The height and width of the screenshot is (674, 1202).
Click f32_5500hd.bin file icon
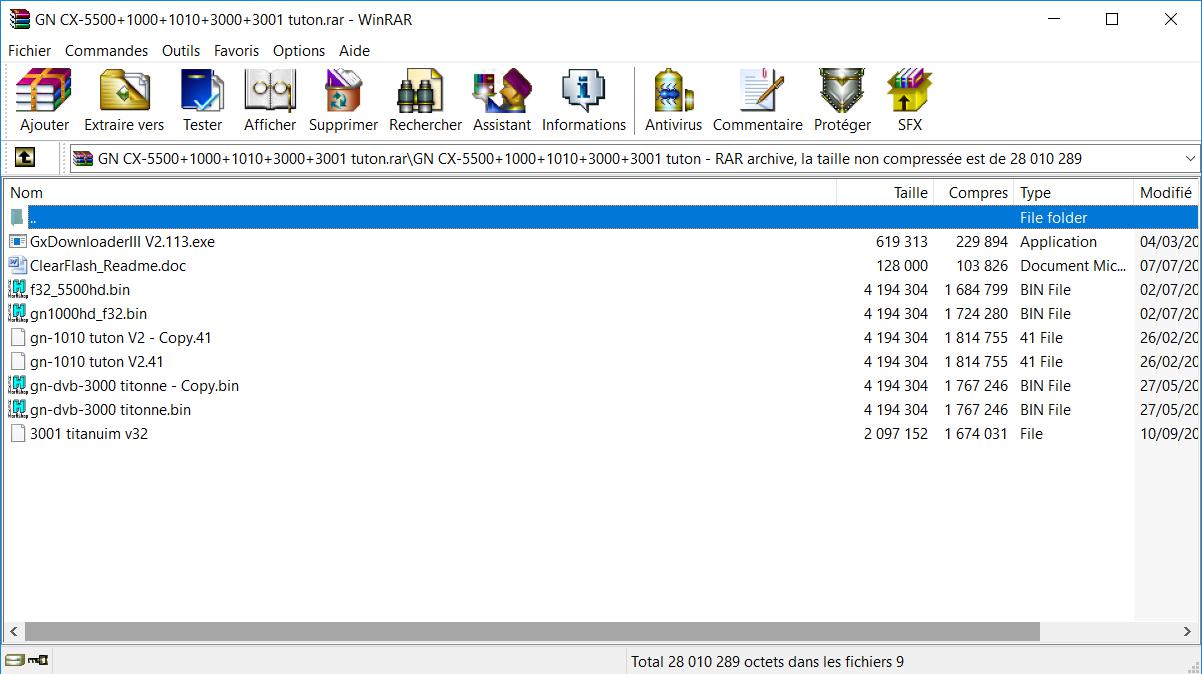click(18, 290)
